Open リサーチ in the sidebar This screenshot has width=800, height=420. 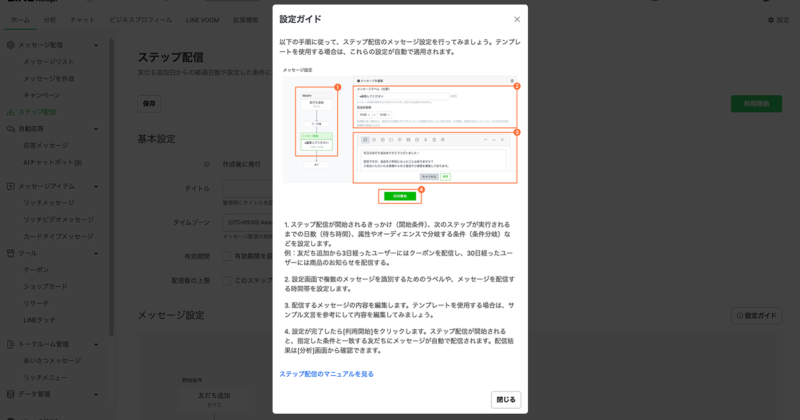point(36,303)
